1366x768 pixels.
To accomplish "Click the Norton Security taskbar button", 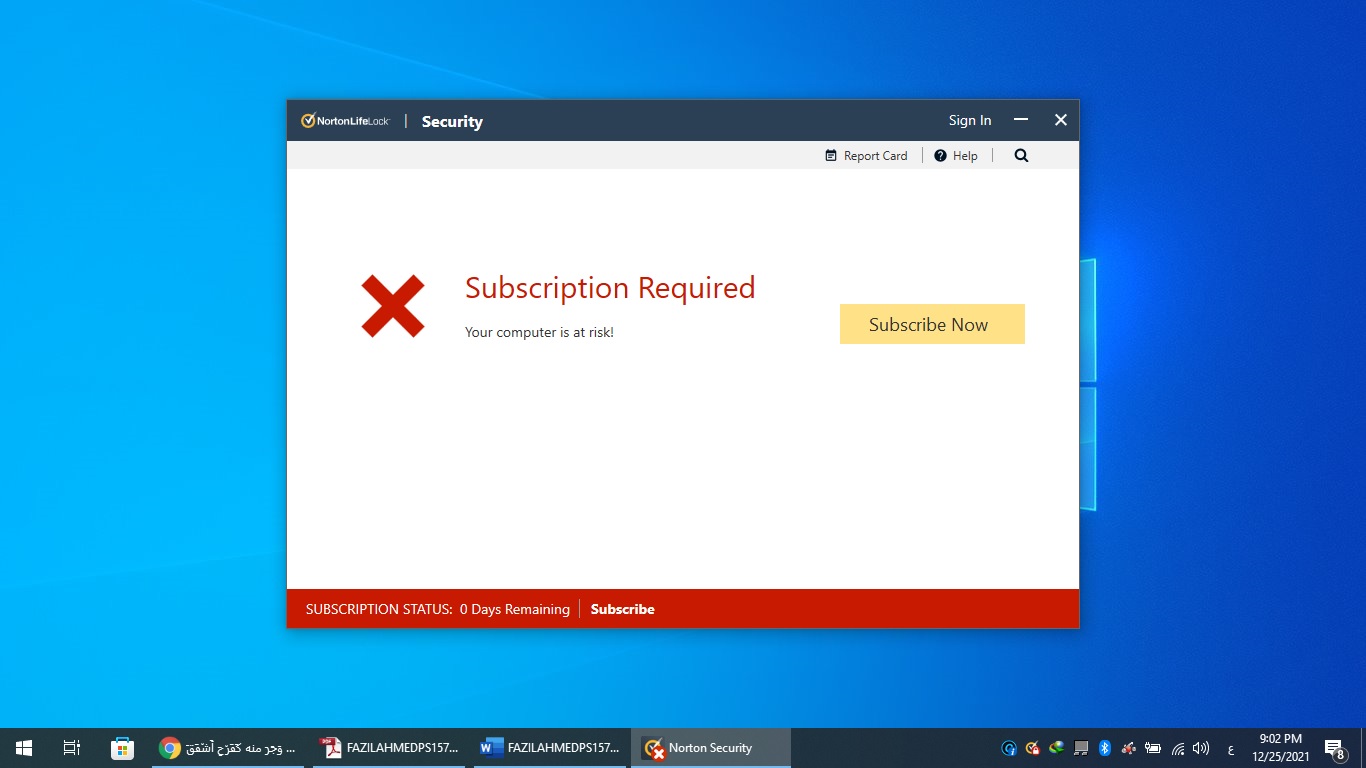I will click(x=711, y=748).
